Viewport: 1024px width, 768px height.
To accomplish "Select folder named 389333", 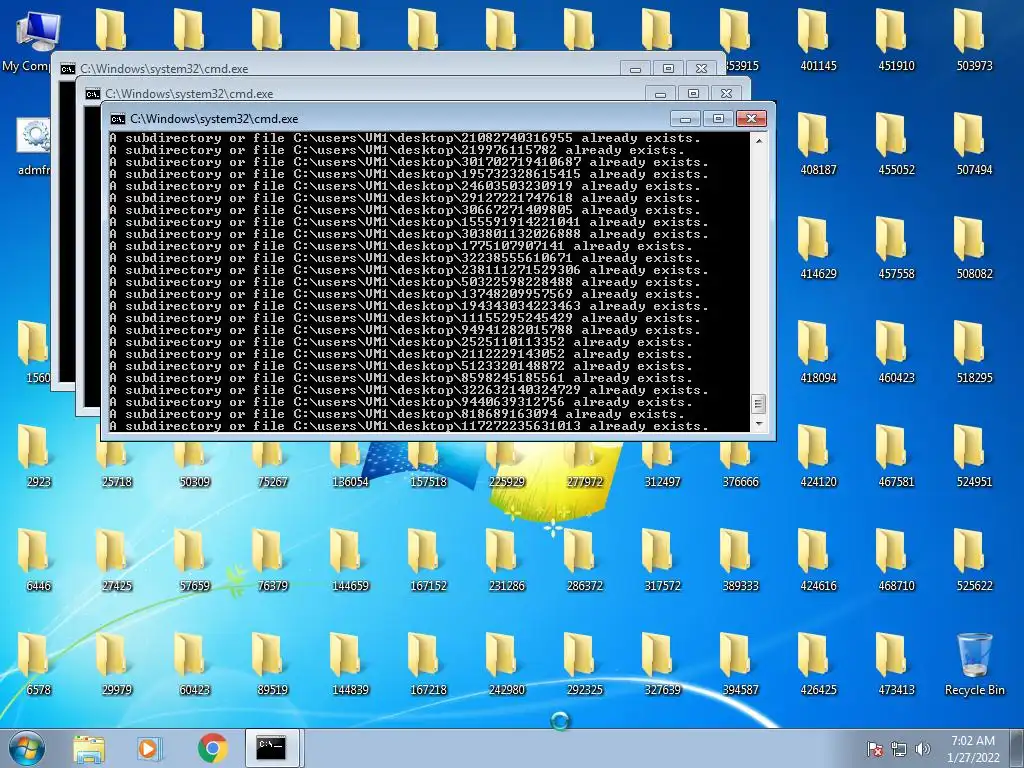I will [x=740, y=559].
